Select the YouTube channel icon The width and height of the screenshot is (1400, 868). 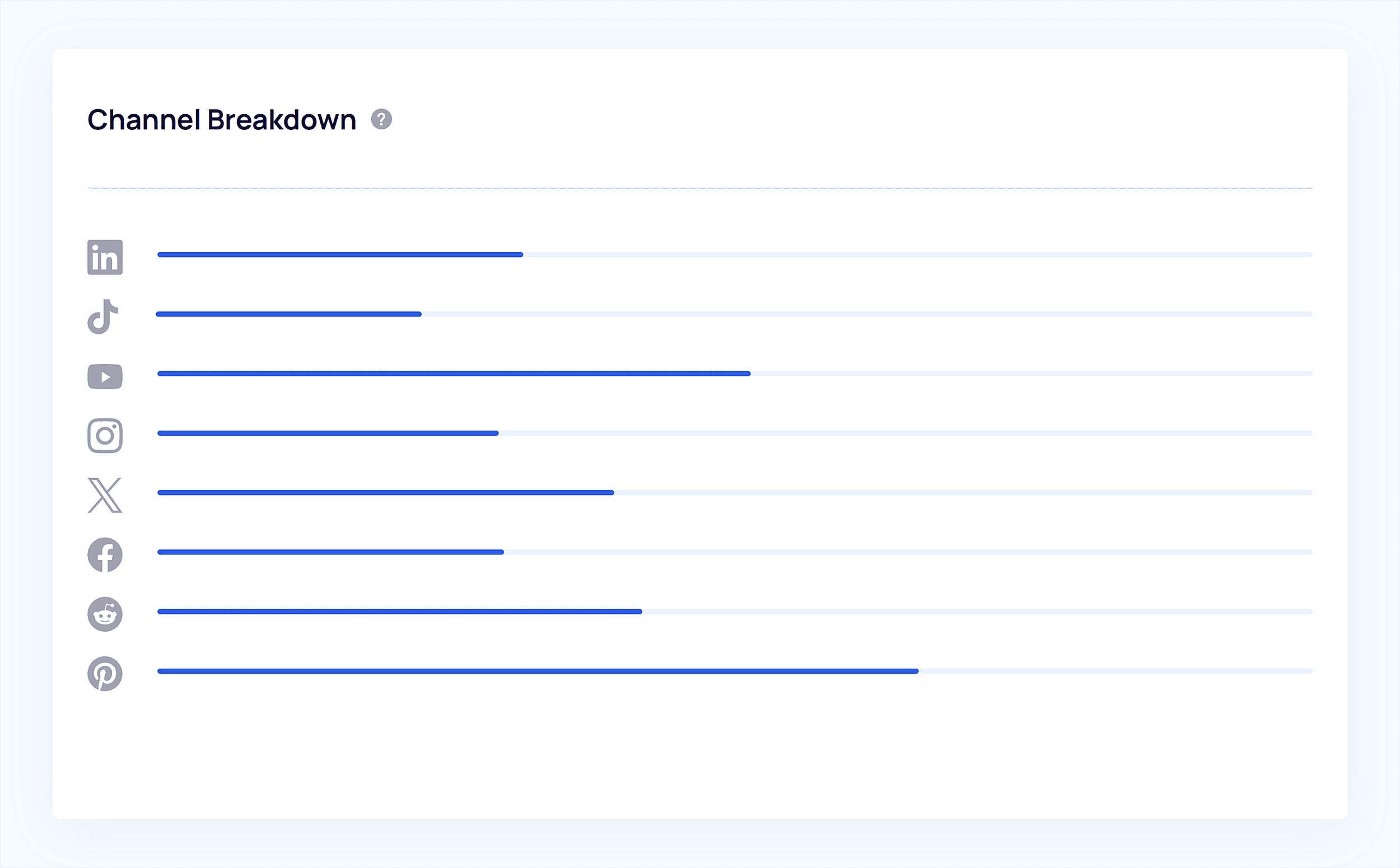pos(105,376)
